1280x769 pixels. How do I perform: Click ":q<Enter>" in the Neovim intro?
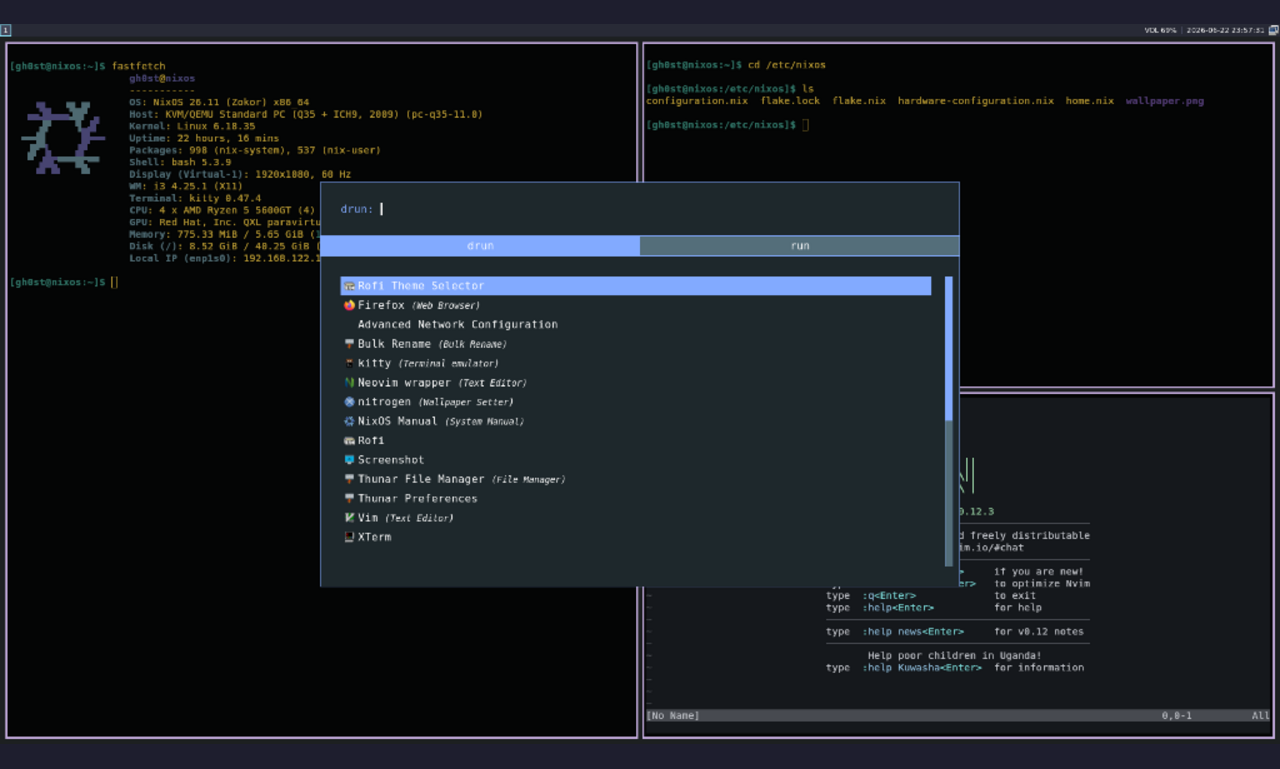(x=889, y=596)
